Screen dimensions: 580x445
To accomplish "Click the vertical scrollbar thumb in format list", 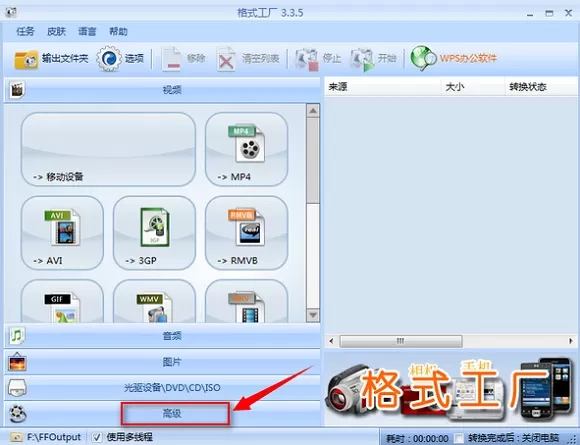I will [313, 161].
